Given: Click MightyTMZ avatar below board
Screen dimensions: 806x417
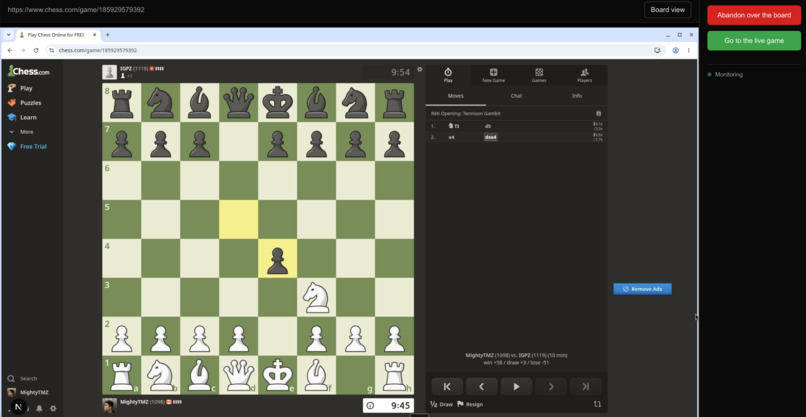Looking at the screenshot, I should [109, 405].
